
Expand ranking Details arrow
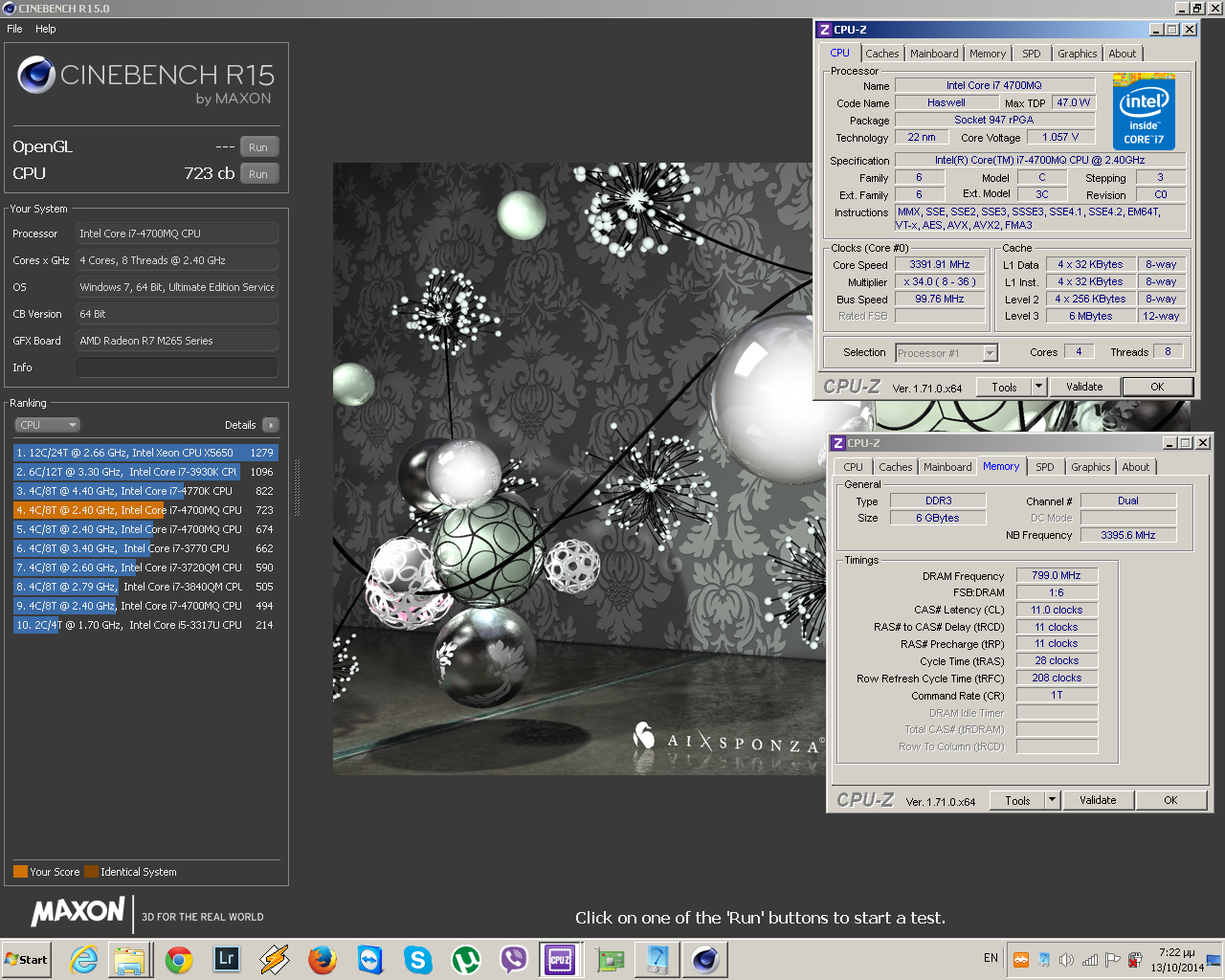pos(270,425)
